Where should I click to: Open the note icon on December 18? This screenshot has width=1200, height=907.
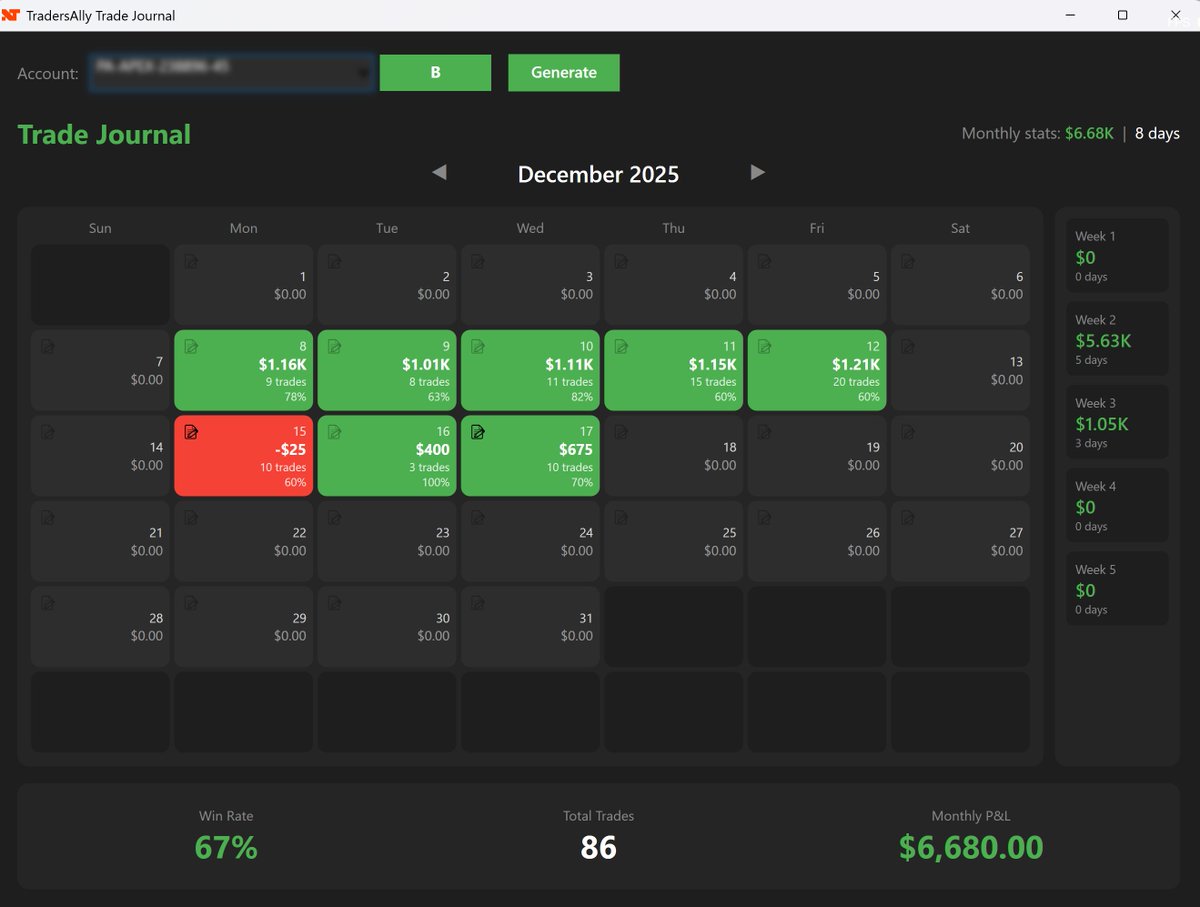coord(621,432)
